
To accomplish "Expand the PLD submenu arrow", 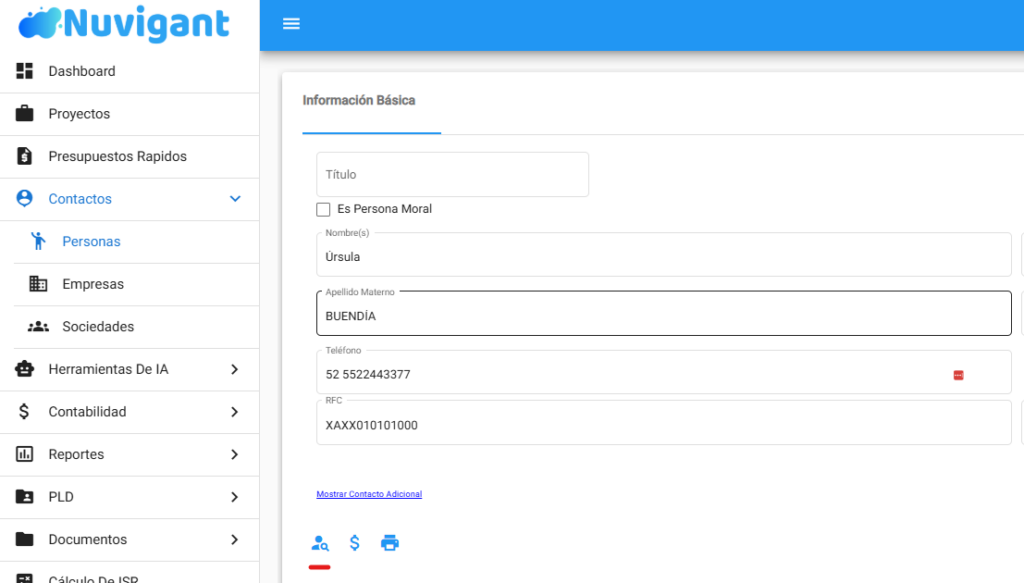I will [234, 497].
